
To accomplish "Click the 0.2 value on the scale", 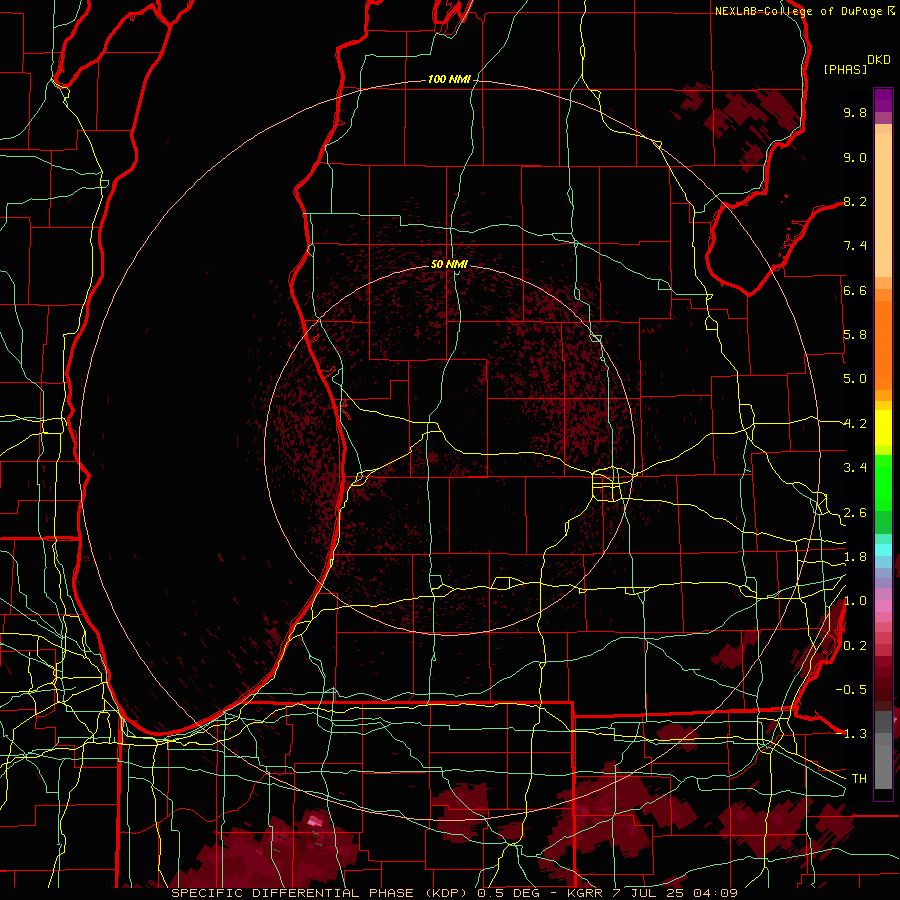I will pyautogui.click(x=855, y=646).
